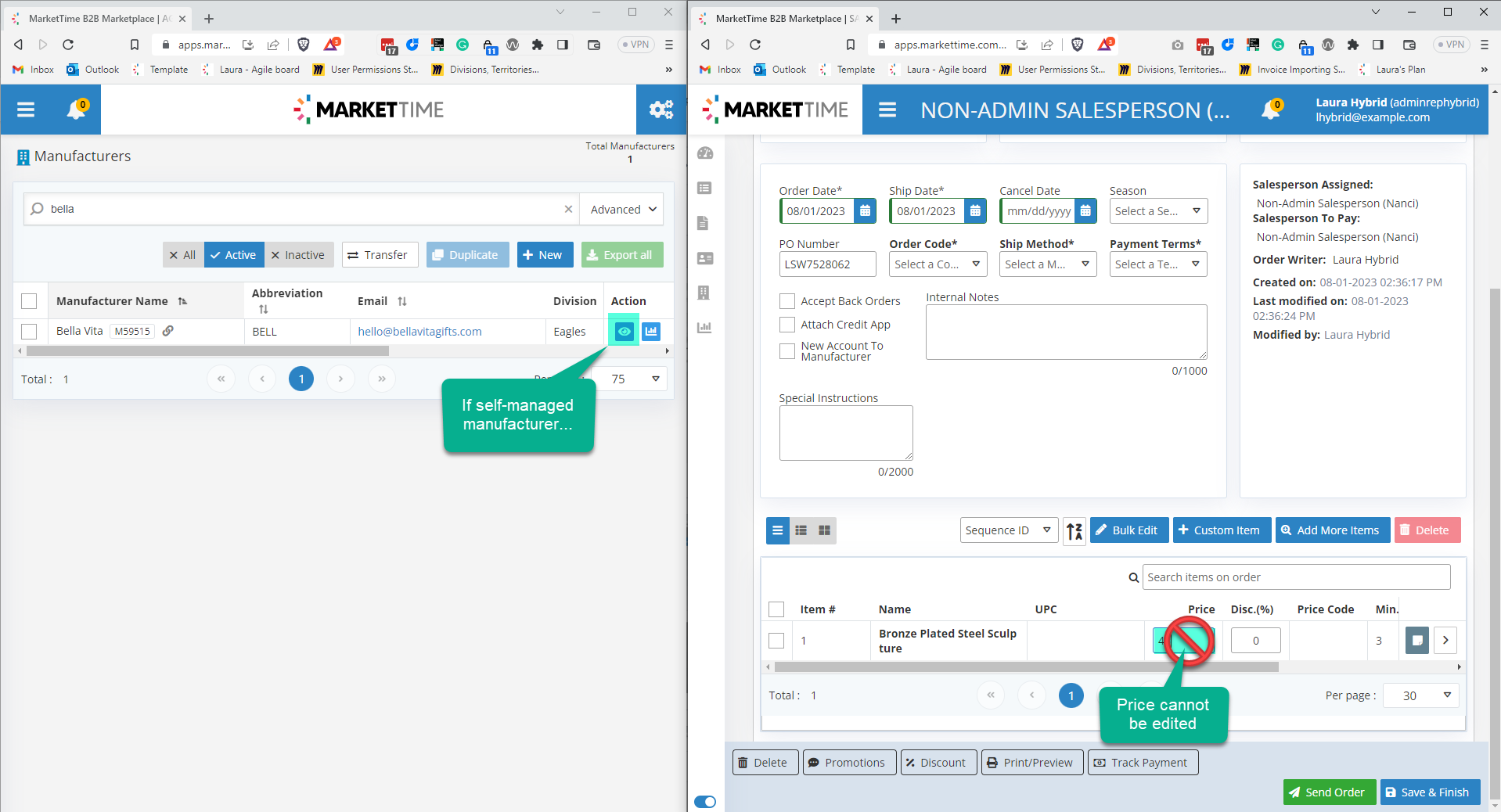Screen dimensions: 1501x812
Task: Click horizontal scrollbar under manufacturers table
Action: pos(207,351)
